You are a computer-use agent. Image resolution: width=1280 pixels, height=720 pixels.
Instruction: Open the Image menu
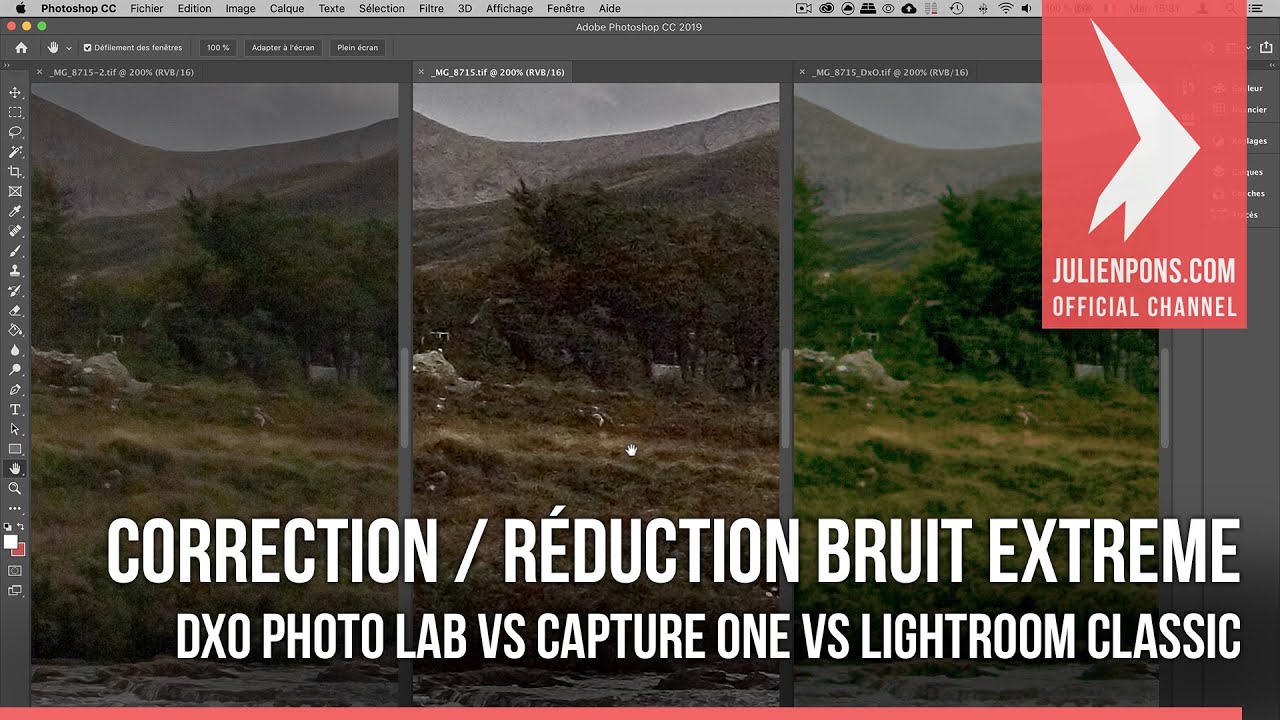[240, 8]
